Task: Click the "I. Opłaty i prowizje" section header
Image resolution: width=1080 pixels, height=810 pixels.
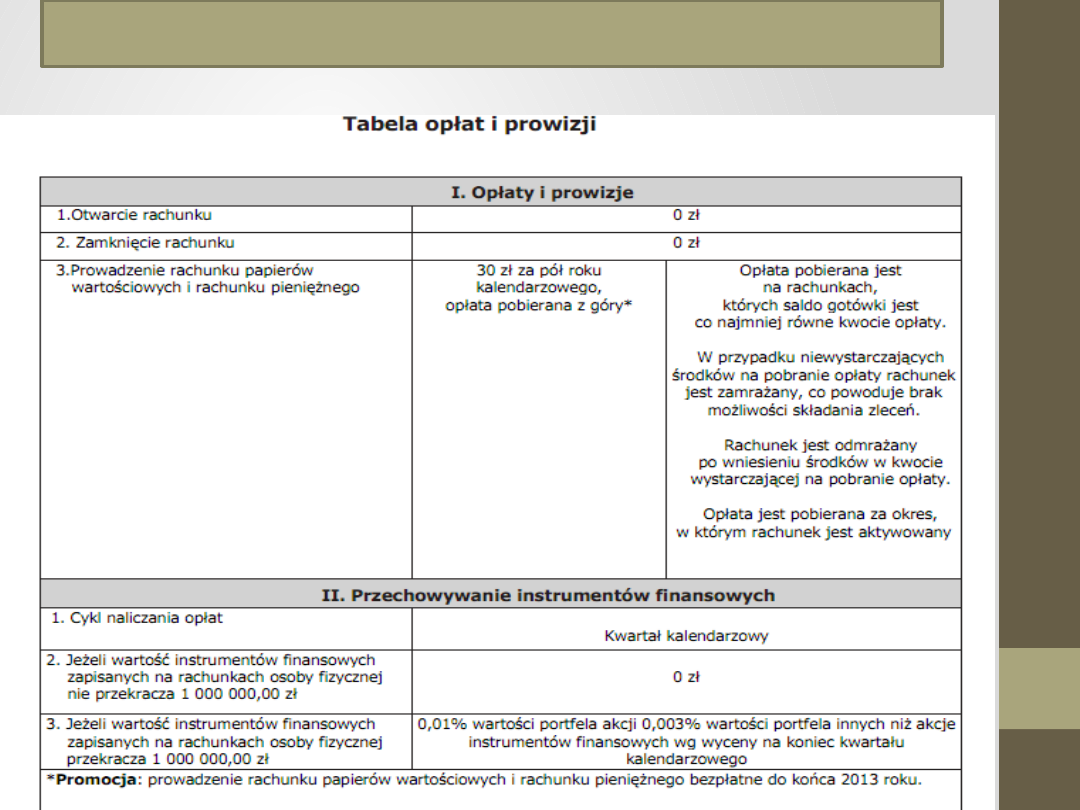Action: (x=542, y=192)
